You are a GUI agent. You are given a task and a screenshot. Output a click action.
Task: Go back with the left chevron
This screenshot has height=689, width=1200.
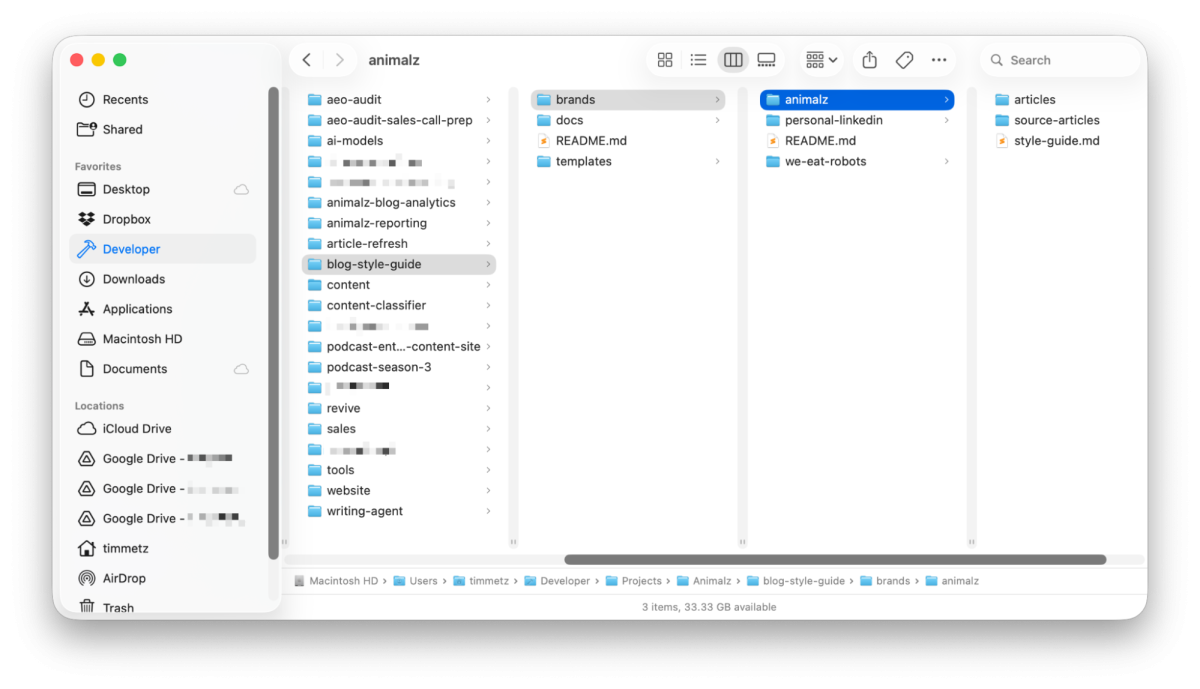tap(307, 60)
